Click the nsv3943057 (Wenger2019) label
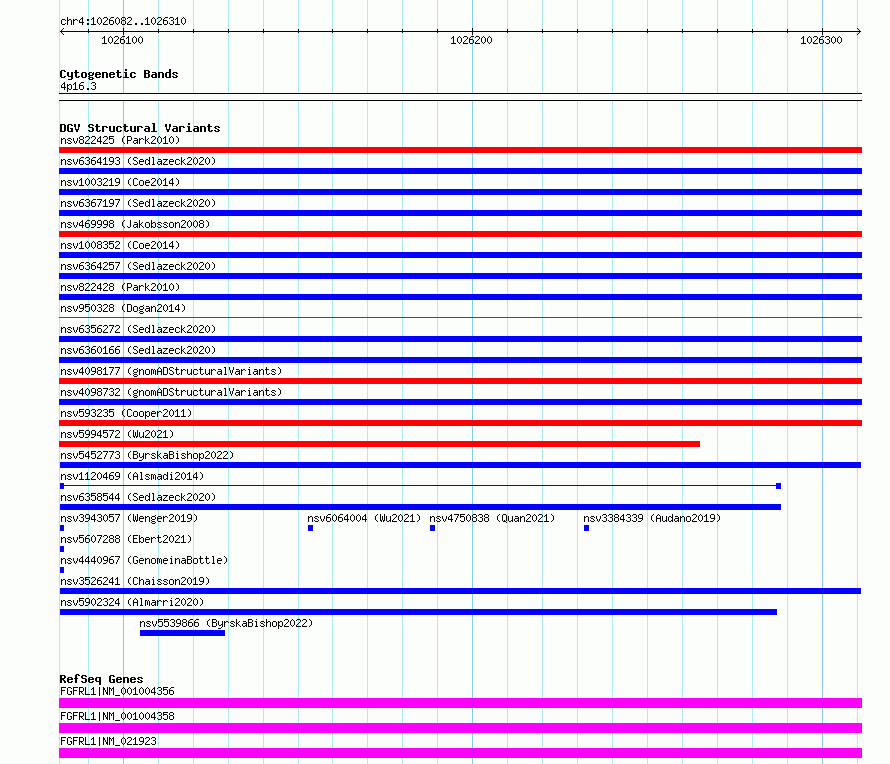Screen dimensions: 890x764 129,518
